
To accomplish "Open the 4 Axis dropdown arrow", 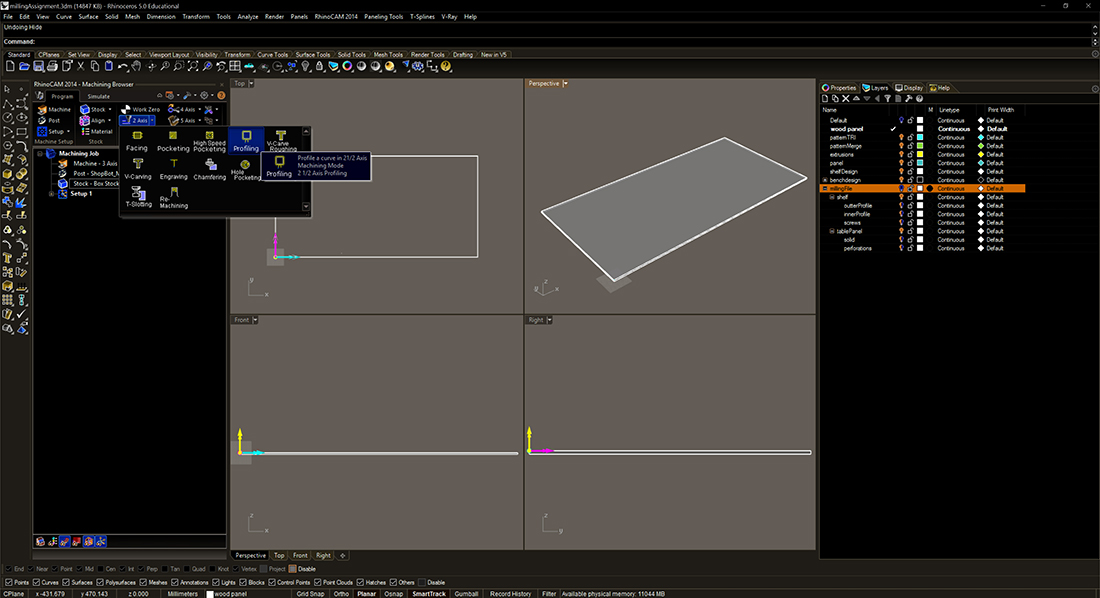I will (x=200, y=109).
